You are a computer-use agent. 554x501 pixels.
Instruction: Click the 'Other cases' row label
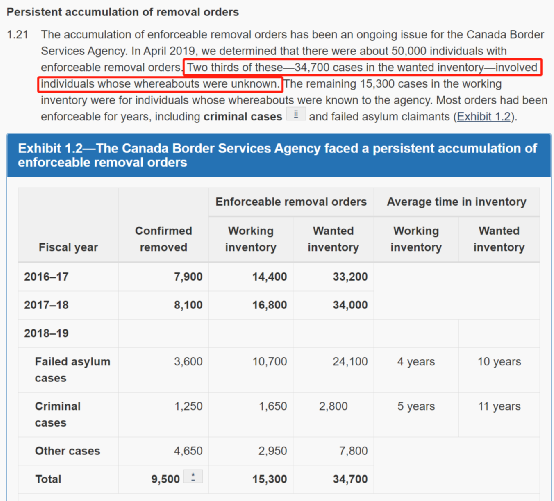[67, 451]
